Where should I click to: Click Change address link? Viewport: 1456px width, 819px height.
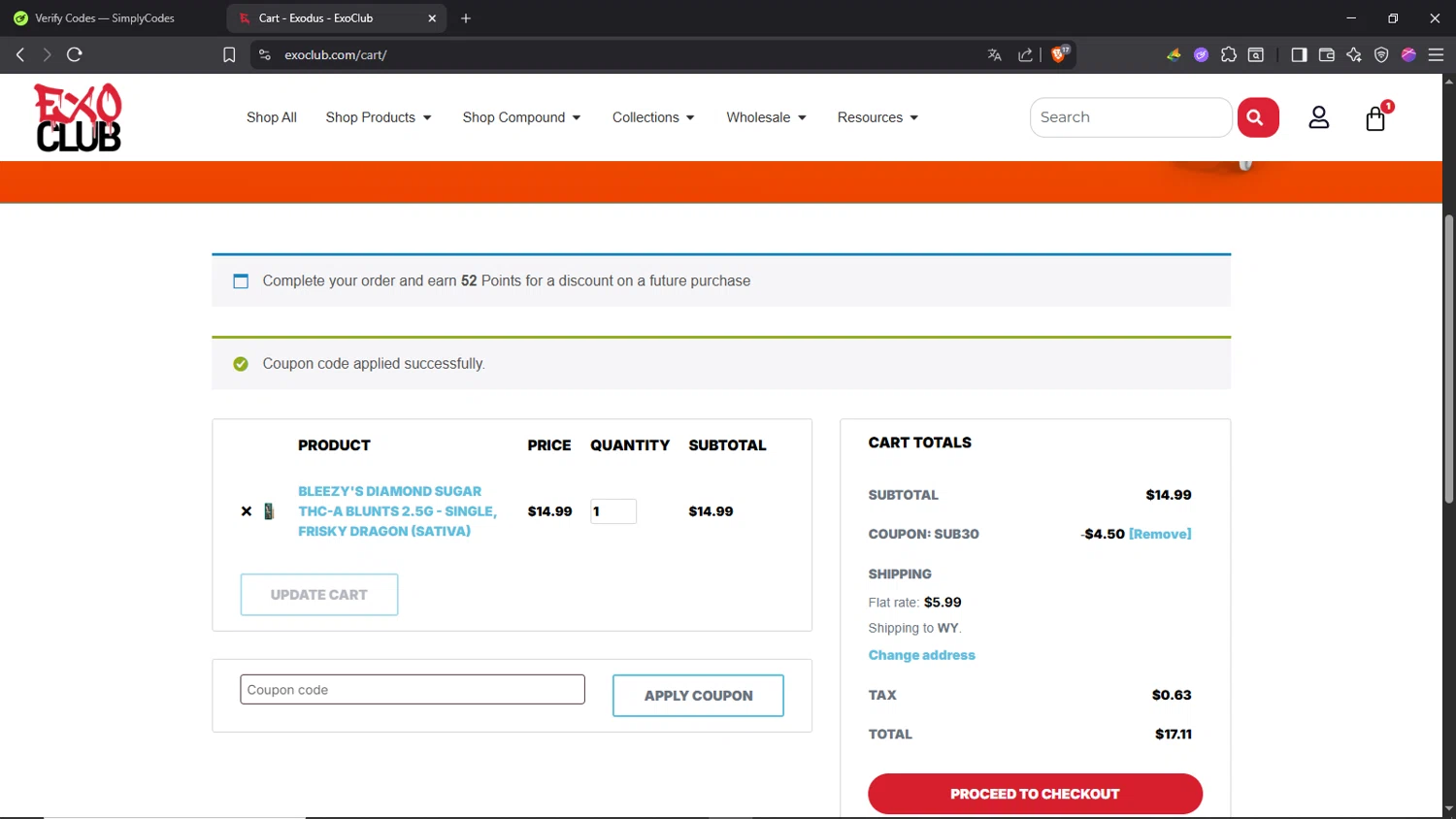(921, 655)
